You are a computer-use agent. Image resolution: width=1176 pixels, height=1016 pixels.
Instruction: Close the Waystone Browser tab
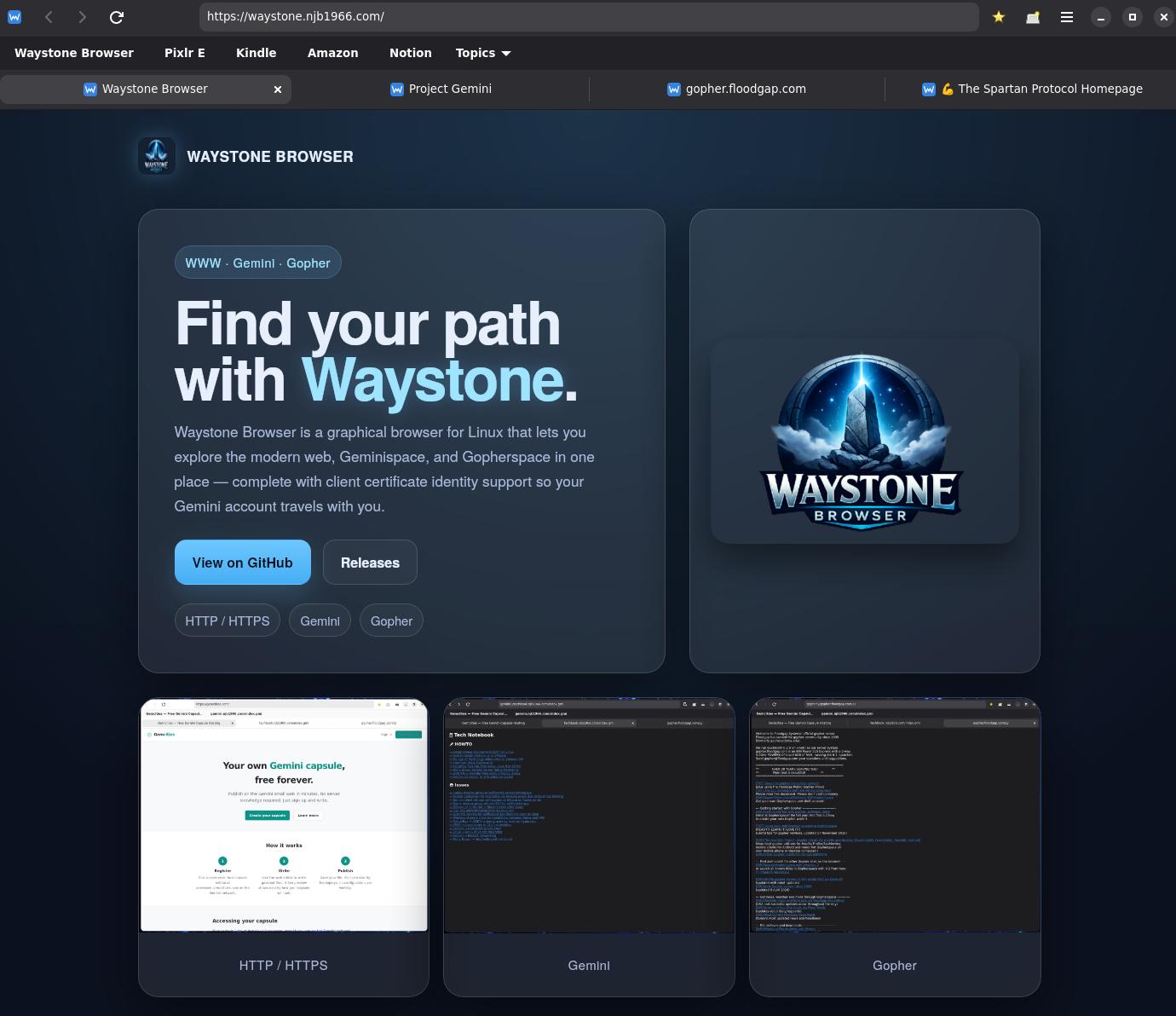[278, 89]
